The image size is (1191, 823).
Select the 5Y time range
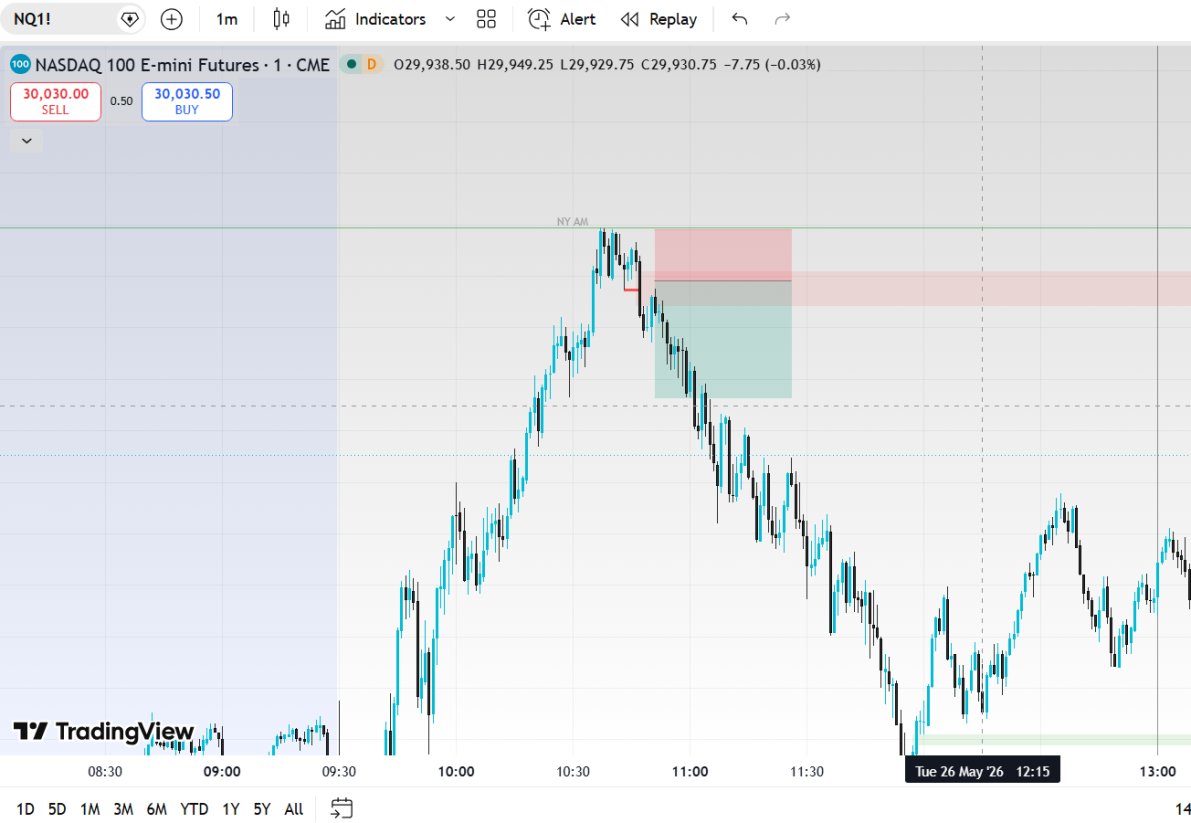pos(262,809)
